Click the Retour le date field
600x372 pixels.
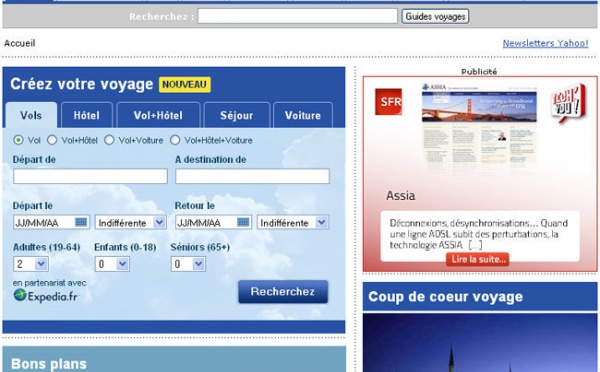tap(214, 222)
